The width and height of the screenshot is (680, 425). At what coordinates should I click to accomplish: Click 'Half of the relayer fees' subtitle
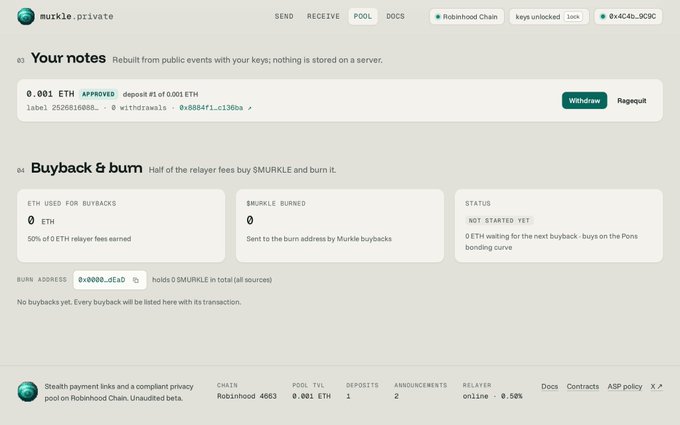pos(242,170)
